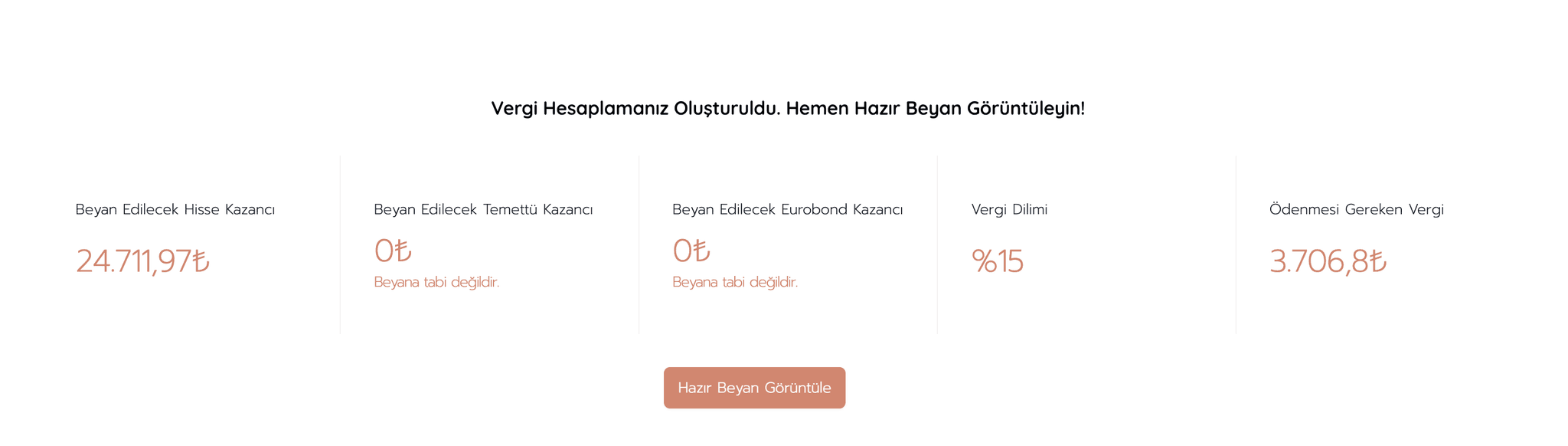Image resolution: width=1568 pixels, height=446 pixels.
Task: Click the Beyana tabi değildir text under Eurobond
Action: (735, 282)
